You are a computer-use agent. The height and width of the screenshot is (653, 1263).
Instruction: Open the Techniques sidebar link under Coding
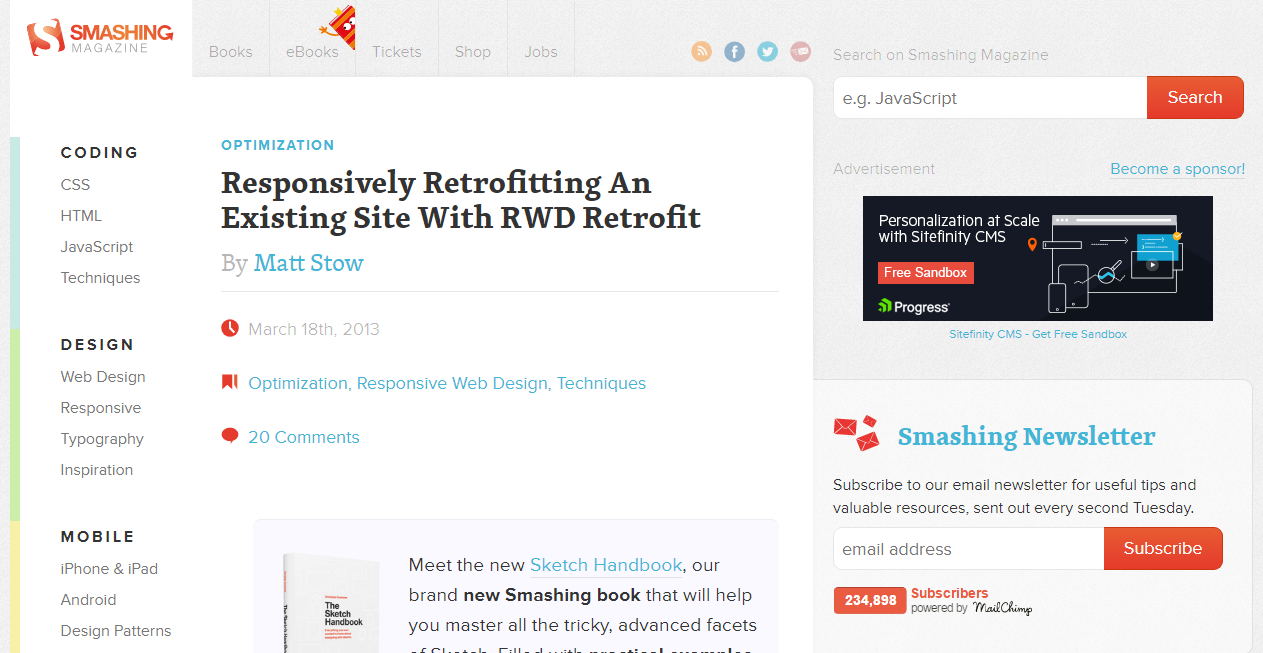[x=101, y=278]
